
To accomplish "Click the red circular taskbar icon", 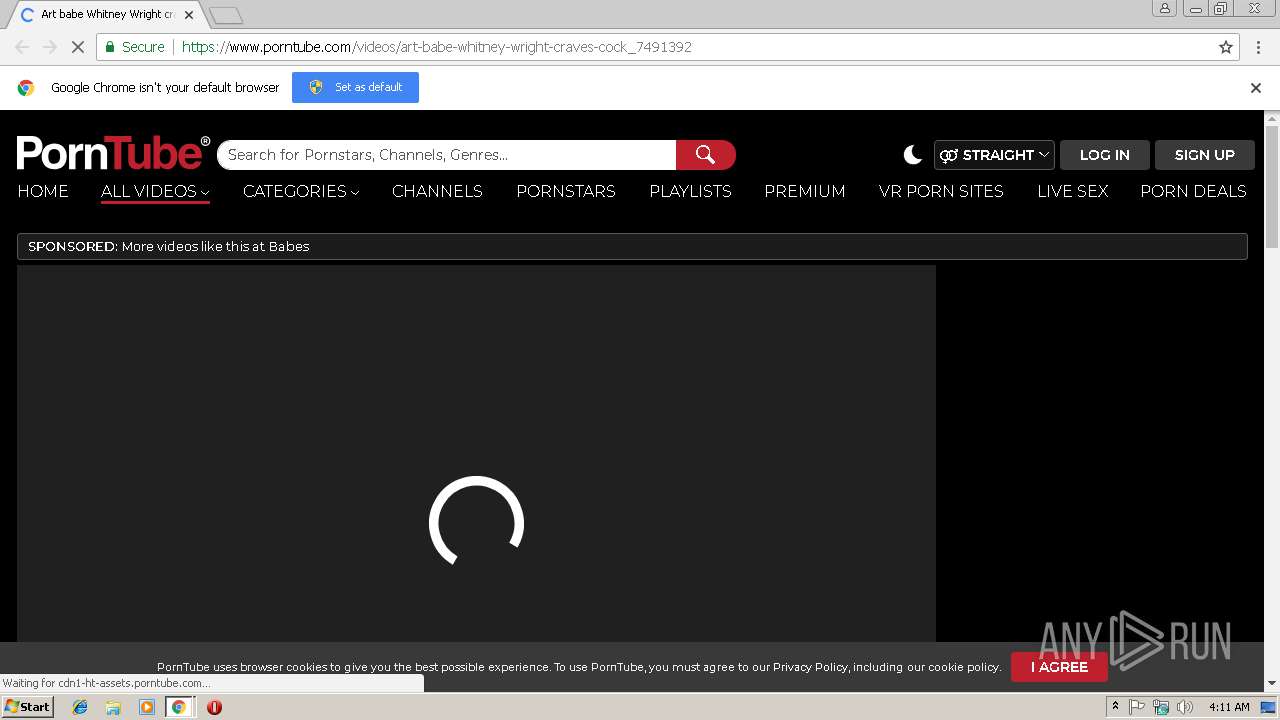I will pos(214,707).
